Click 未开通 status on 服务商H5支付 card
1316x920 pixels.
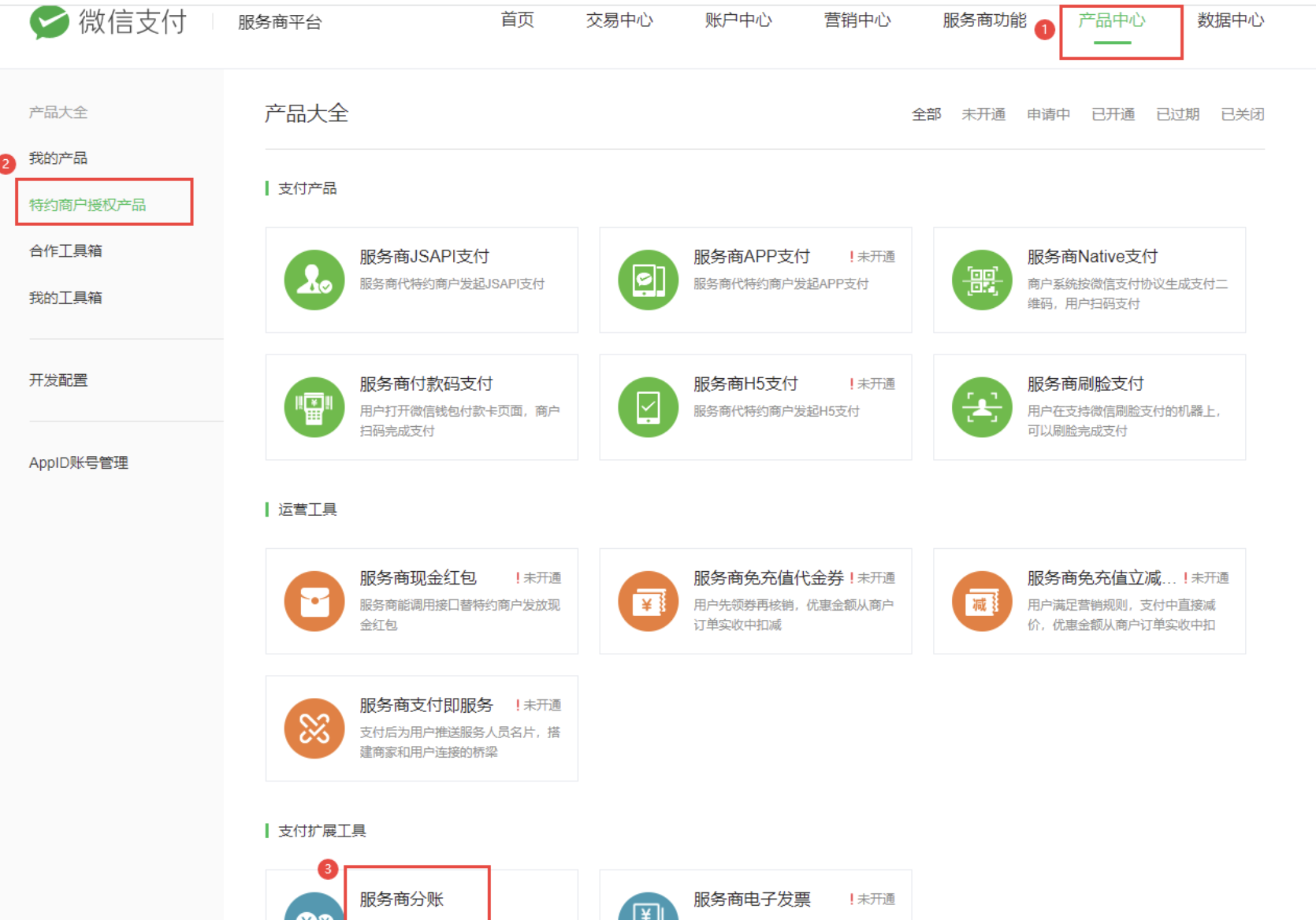click(x=872, y=384)
